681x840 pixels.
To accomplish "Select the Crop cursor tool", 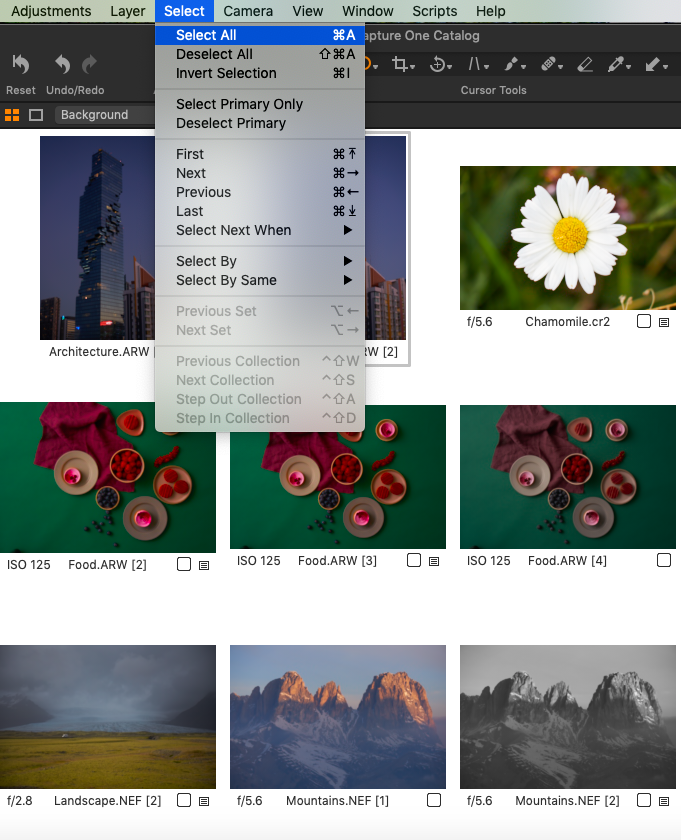I will (399, 64).
